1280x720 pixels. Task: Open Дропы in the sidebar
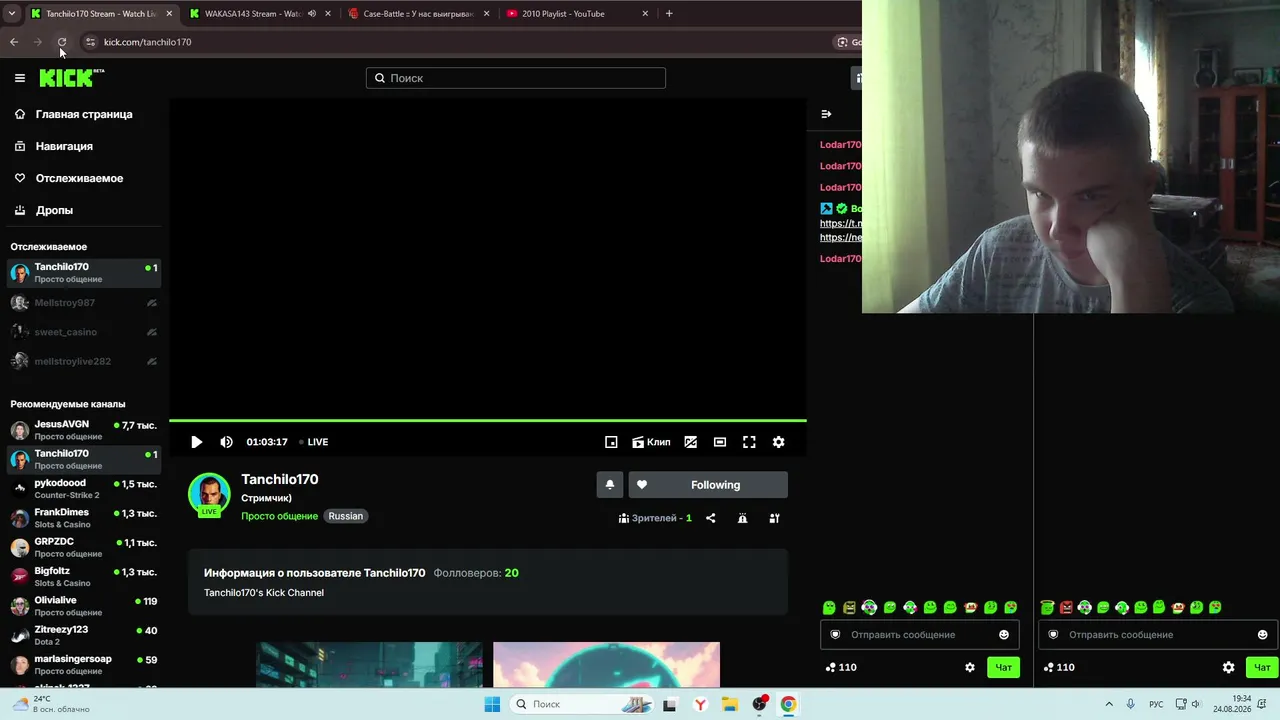tap(54, 210)
